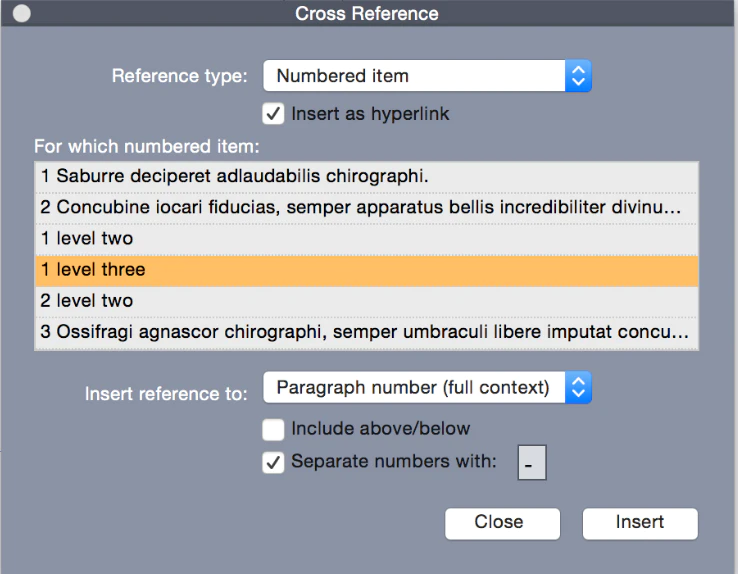This screenshot has height=574, width=738.
Task: Select the highlighted '1 level three' row
Action: click(x=367, y=271)
